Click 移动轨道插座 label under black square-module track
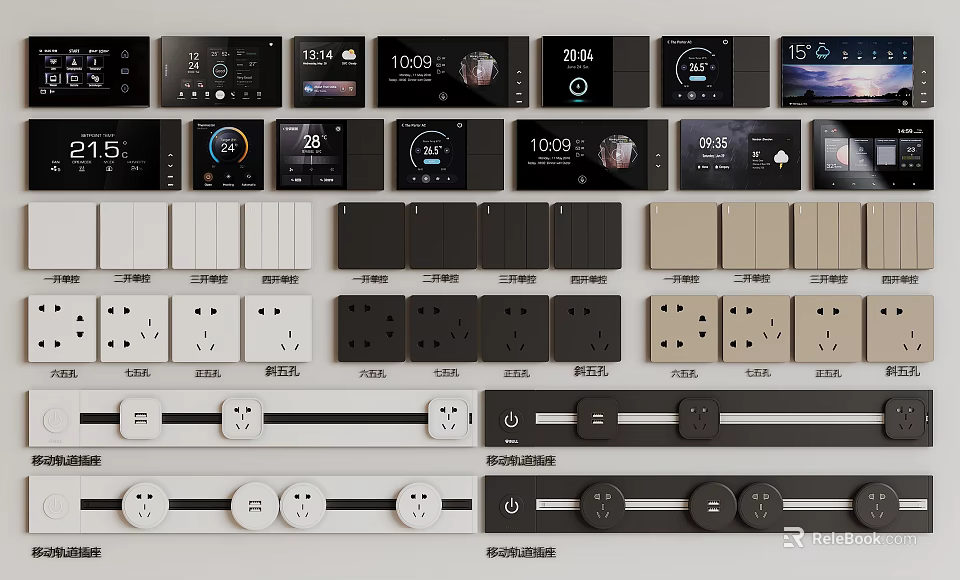The height and width of the screenshot is (580, 960). click(521, 461)
